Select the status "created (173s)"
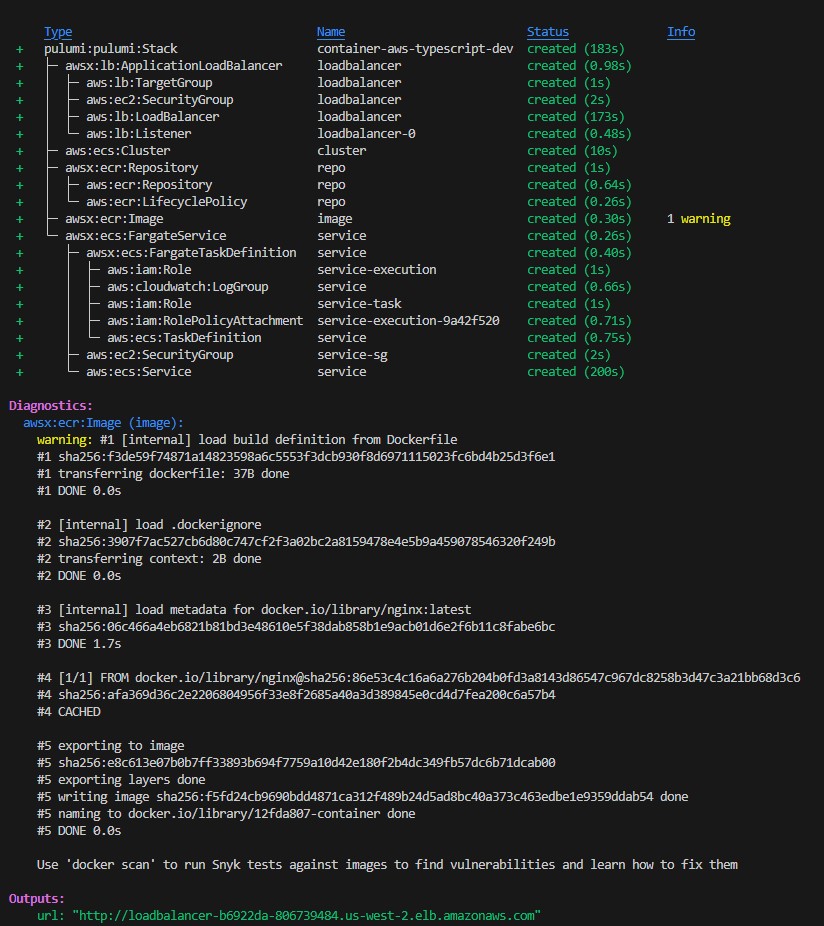The image size is (824, 926). coord(576,117)
